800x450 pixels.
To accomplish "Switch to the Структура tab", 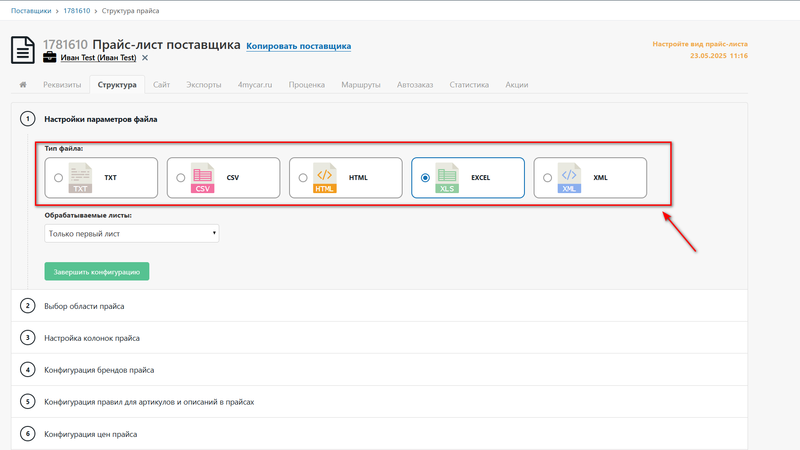I will coord(117,85).
